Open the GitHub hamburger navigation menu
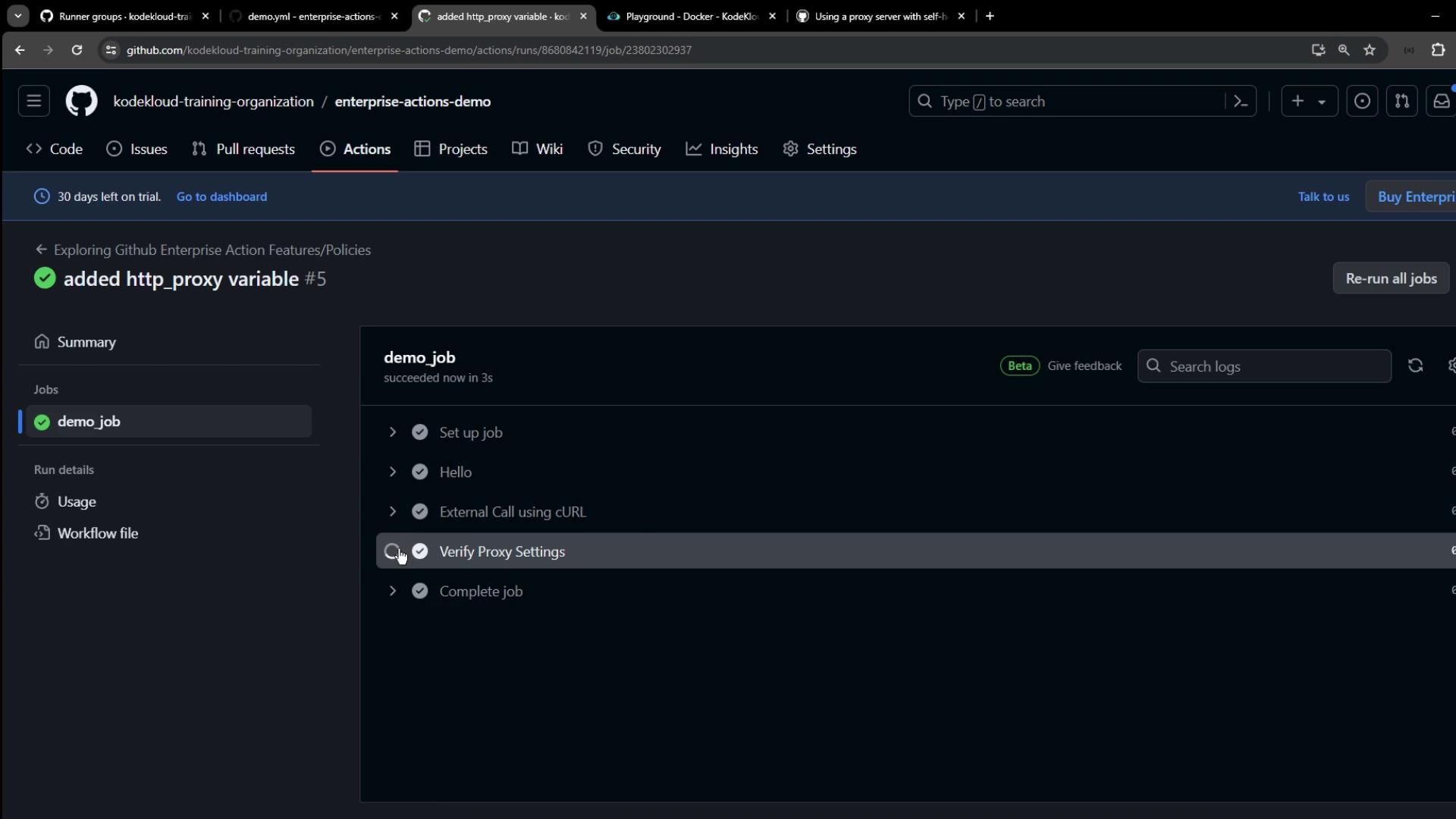 [x=34, y=101]
